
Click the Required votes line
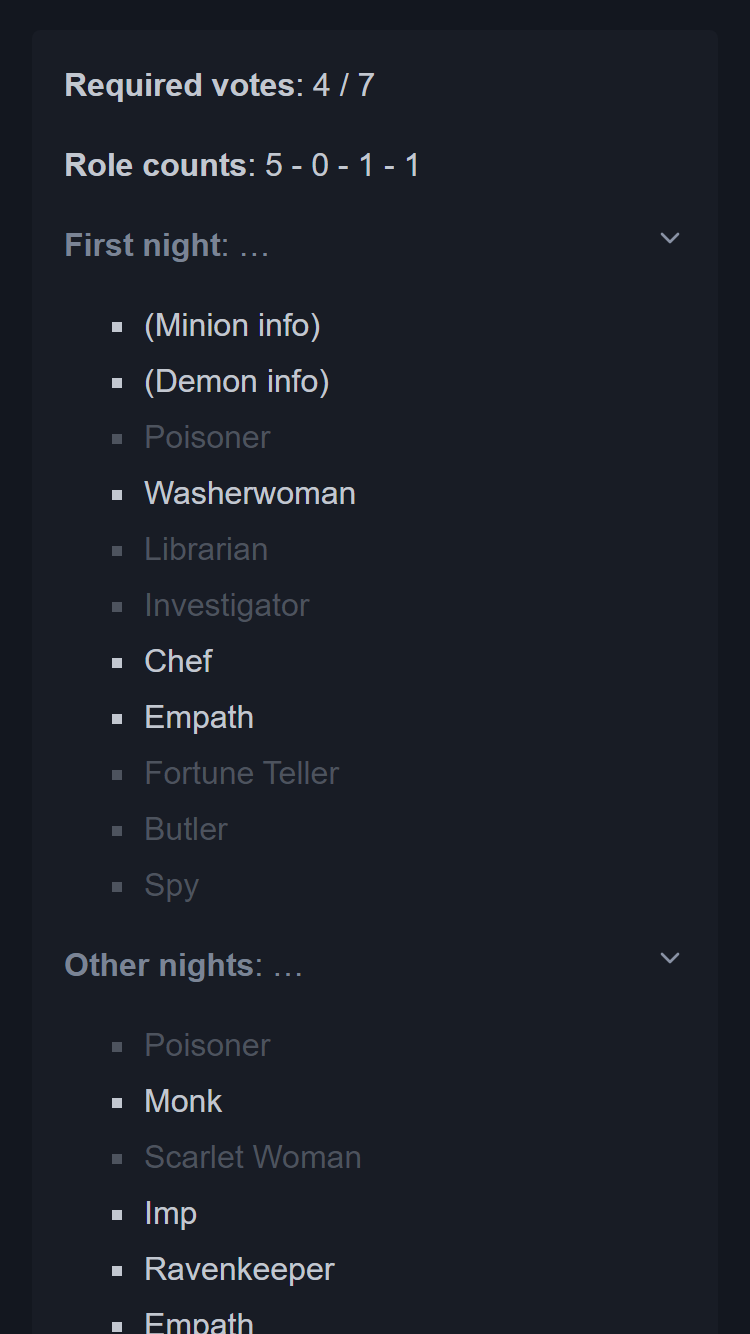click(x=219, y=85)
